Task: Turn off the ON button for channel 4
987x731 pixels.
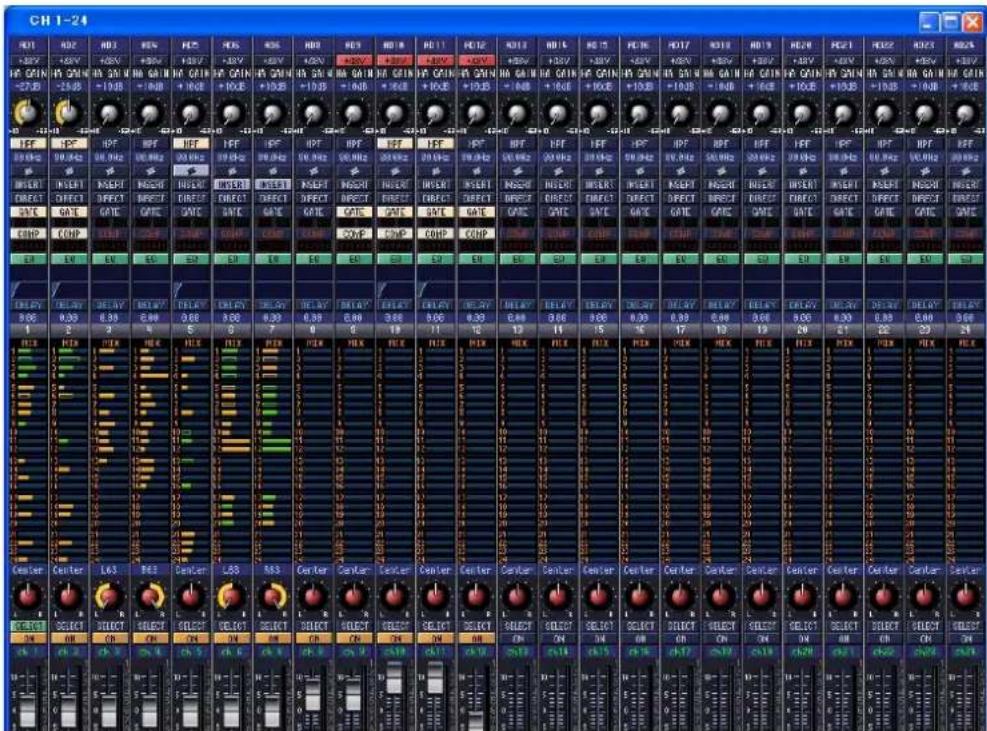Action: (x=150, y=638)
